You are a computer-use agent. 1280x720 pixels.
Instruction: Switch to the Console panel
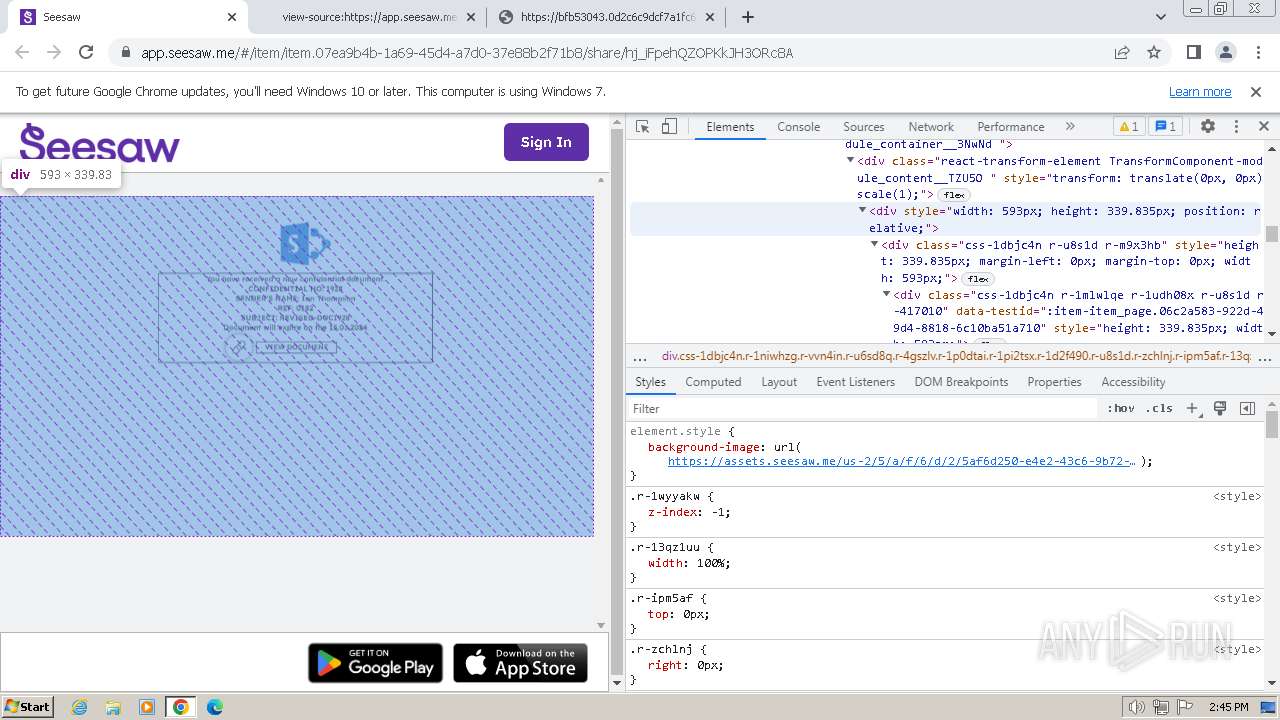798,127
